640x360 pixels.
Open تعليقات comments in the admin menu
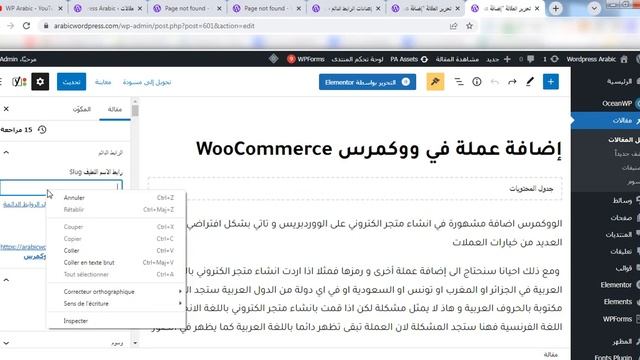(x=621, y=251)
